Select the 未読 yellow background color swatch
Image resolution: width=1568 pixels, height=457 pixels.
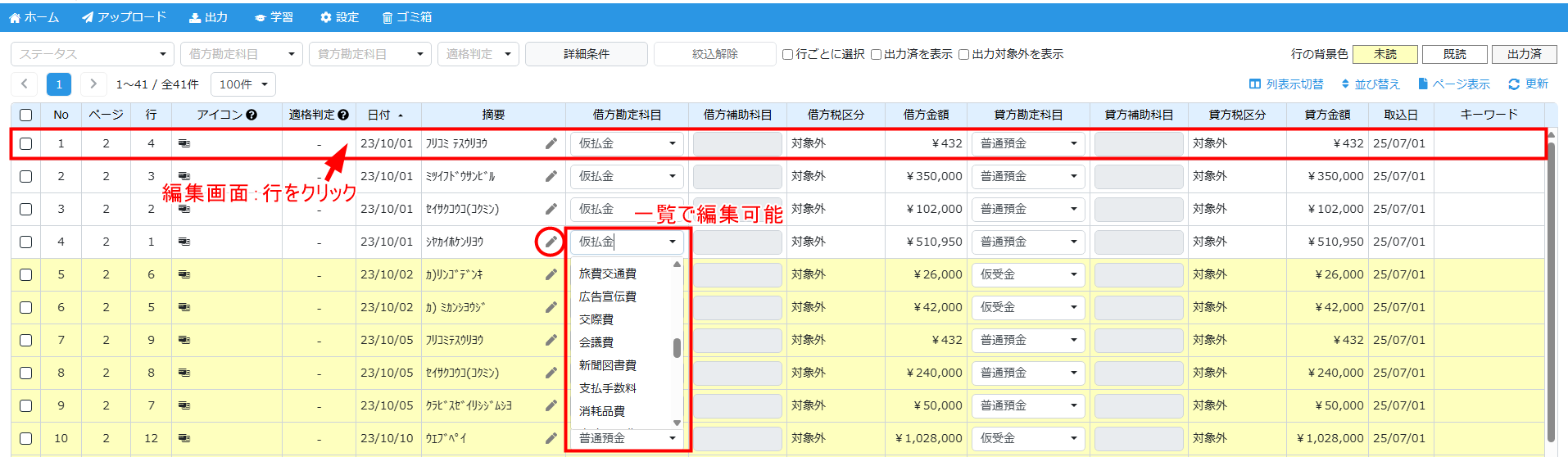tap(1384, 54)
